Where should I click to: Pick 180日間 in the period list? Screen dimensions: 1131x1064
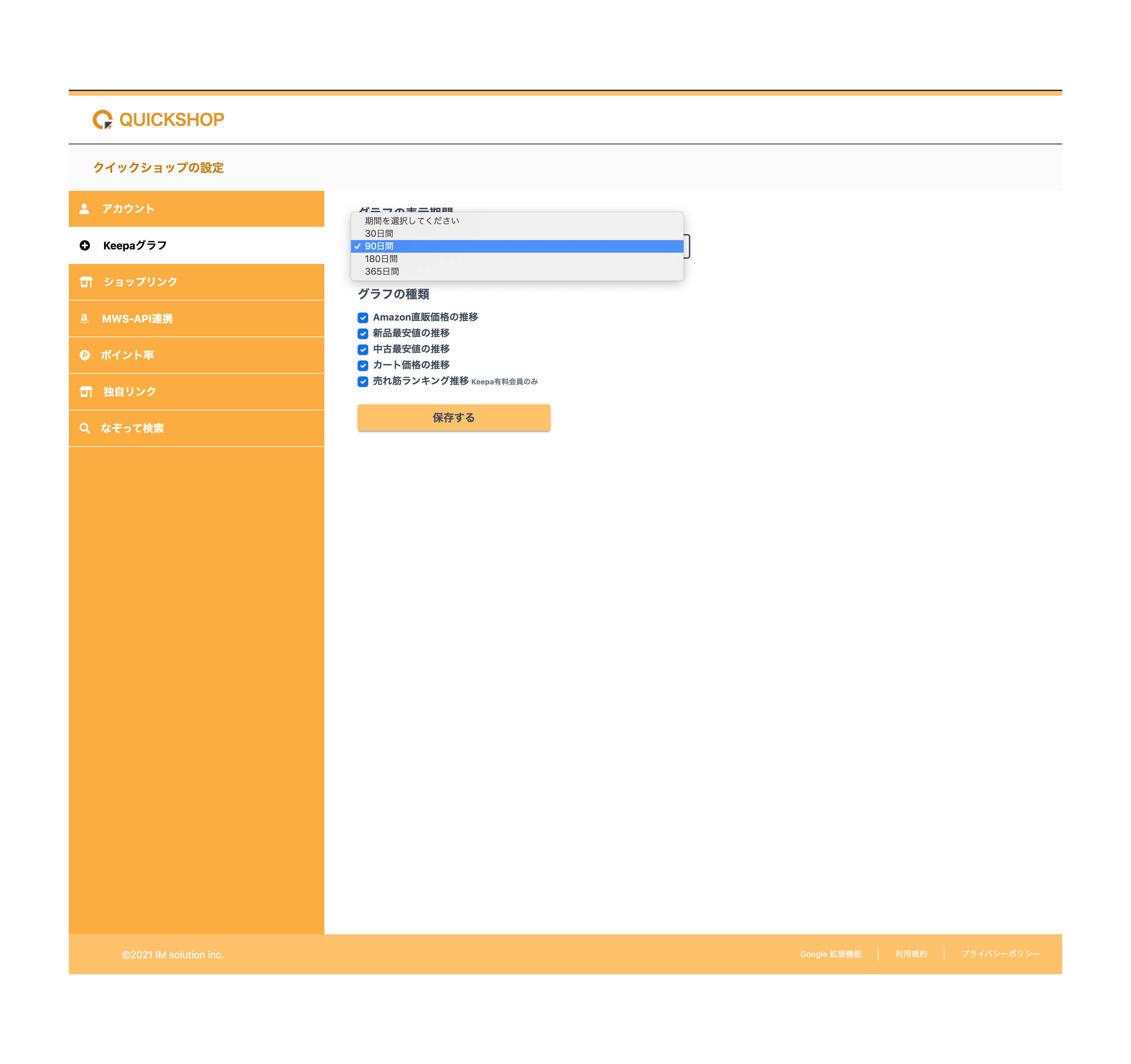[517, 259]
